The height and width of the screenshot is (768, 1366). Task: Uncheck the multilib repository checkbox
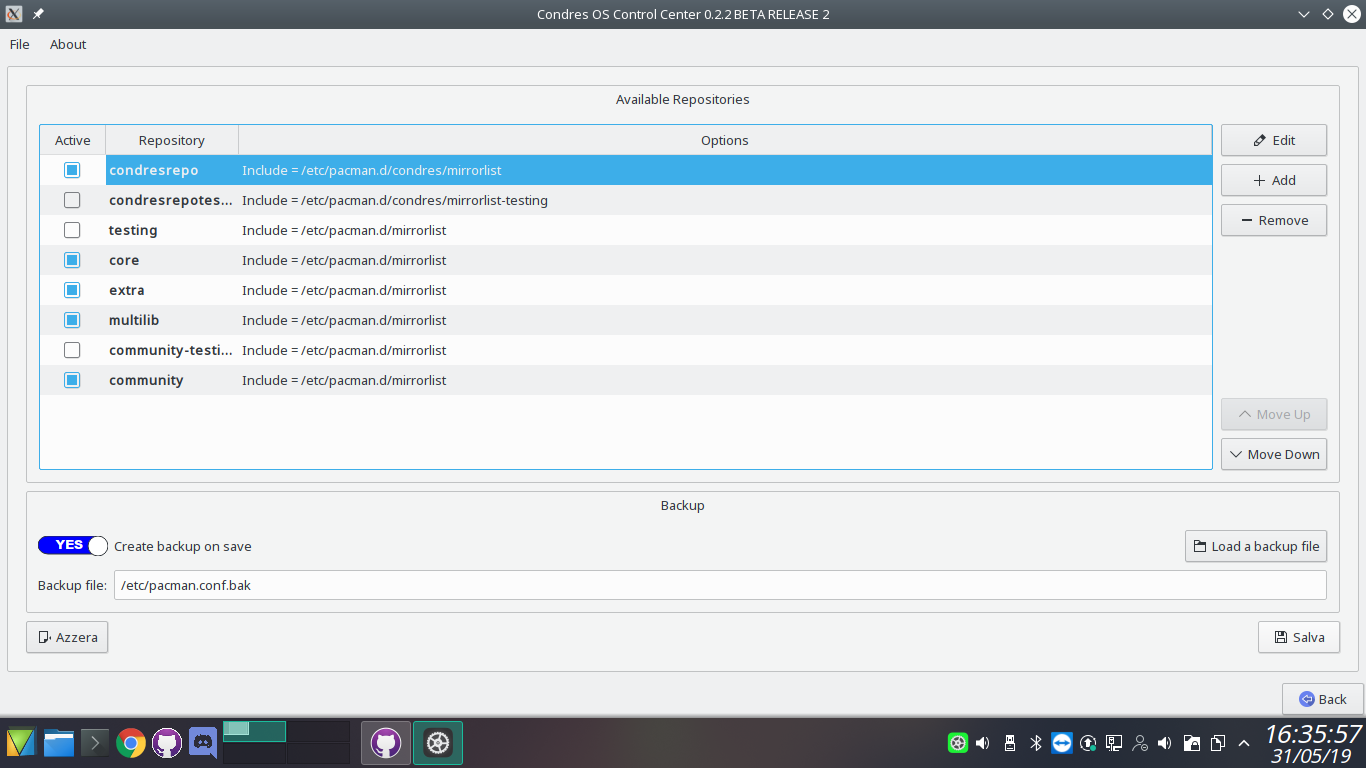(72, 320)
